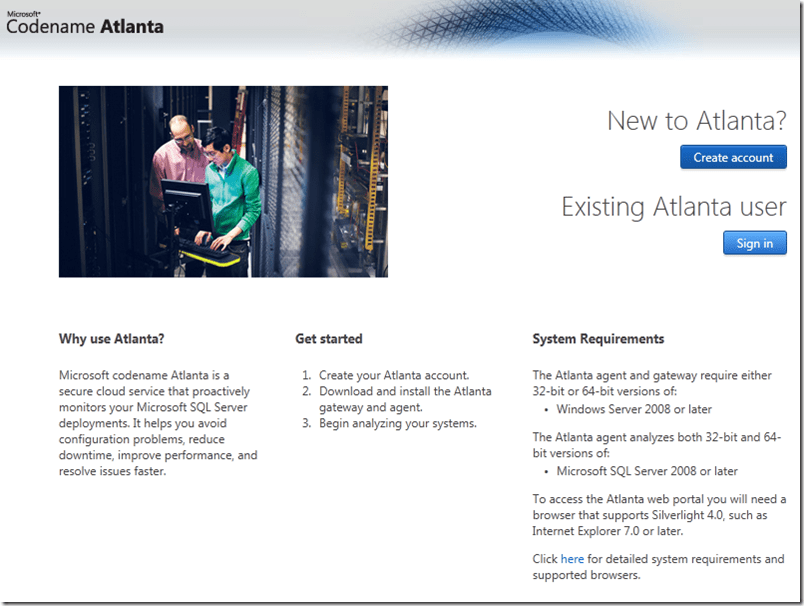Select step 3 'Begin analyzing your systems'
The height and width of the screenshot is (606, 804).
pos(397,423)
